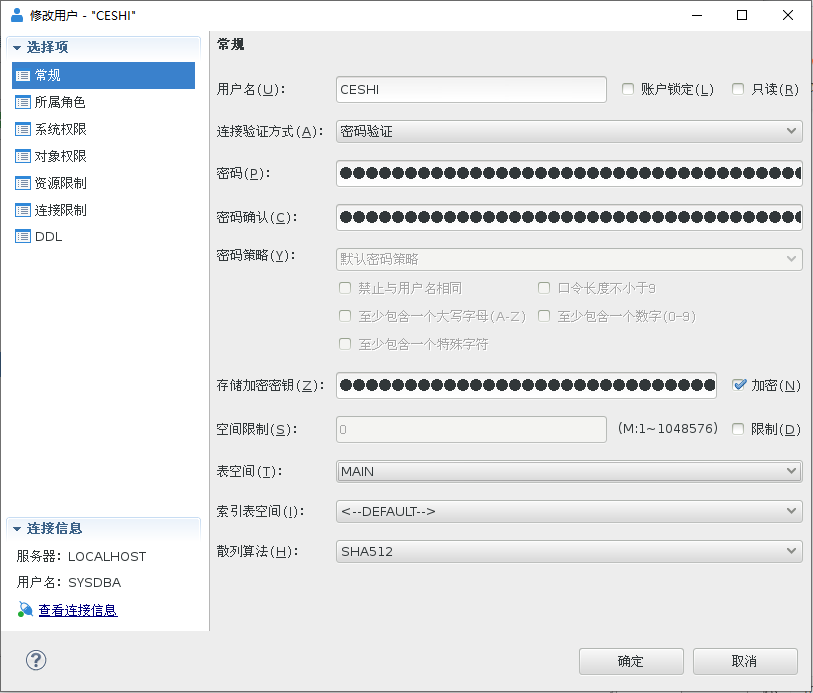Click the 所属角色 list icon

[23, 102]
